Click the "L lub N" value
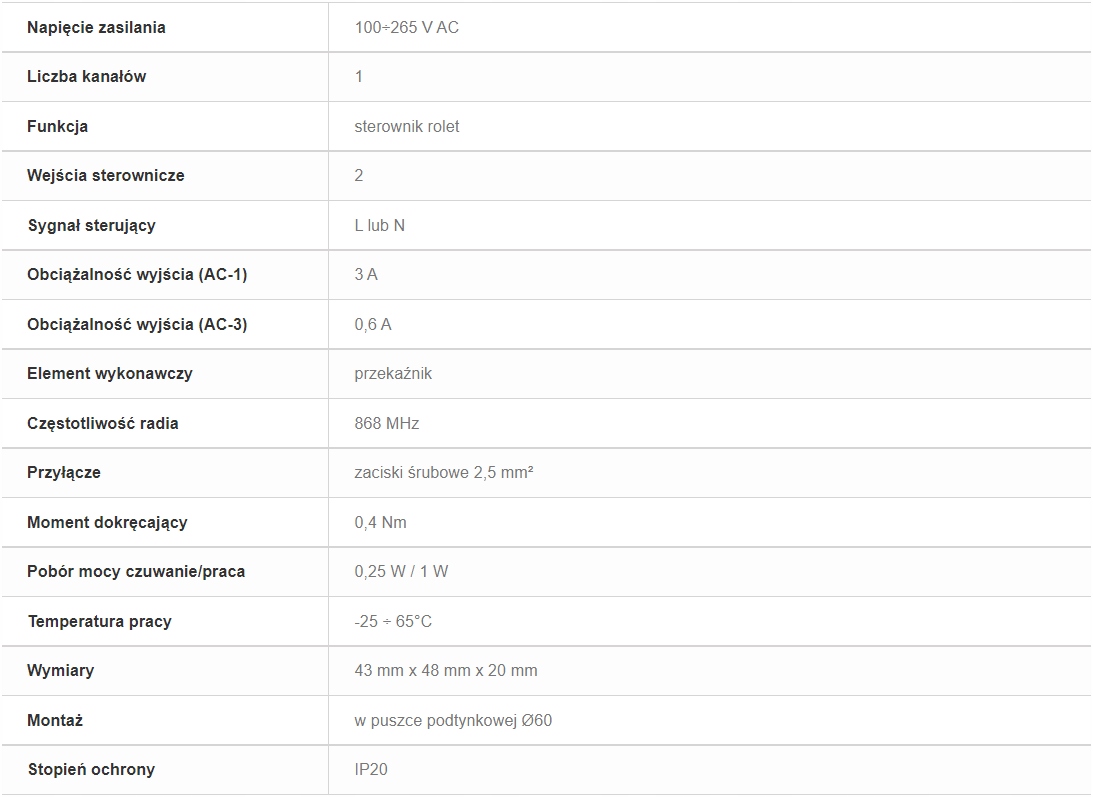 (x=379, y=225)
